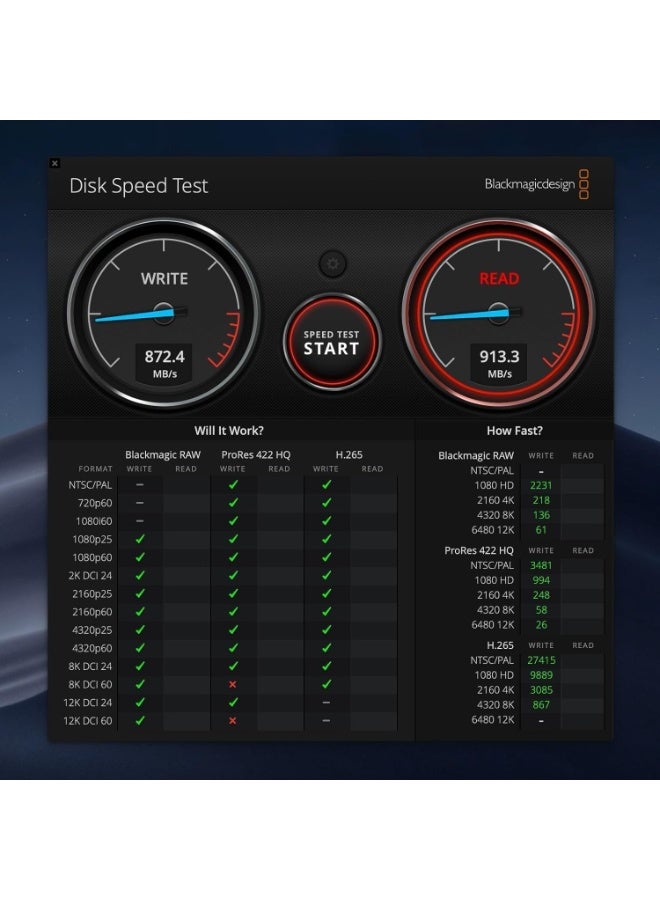Click Blackmagic RAW checkmark for 8K DCI 24

click(x=139, y=666)
